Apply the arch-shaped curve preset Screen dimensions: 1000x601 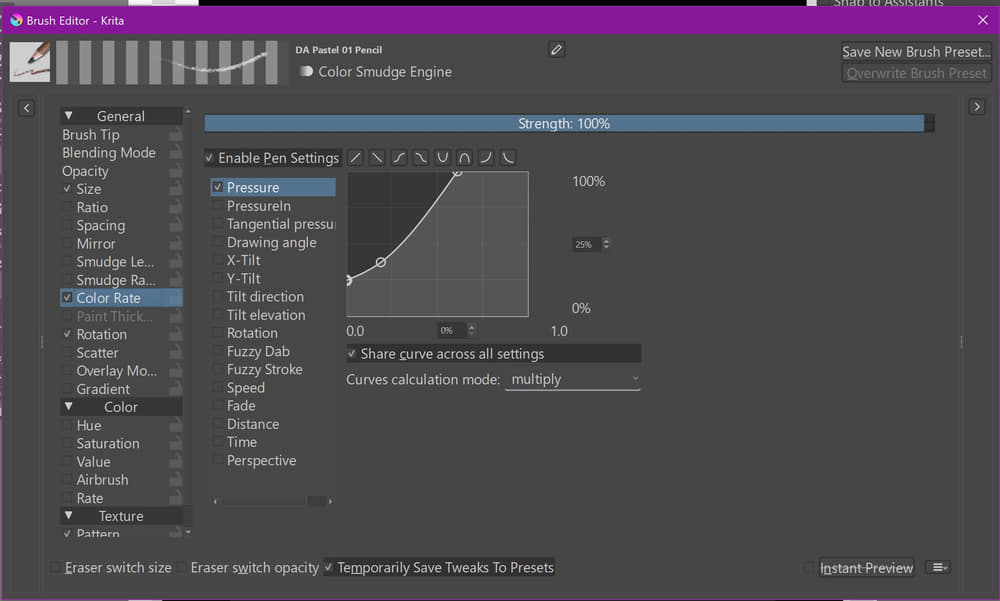click(465, 158)
